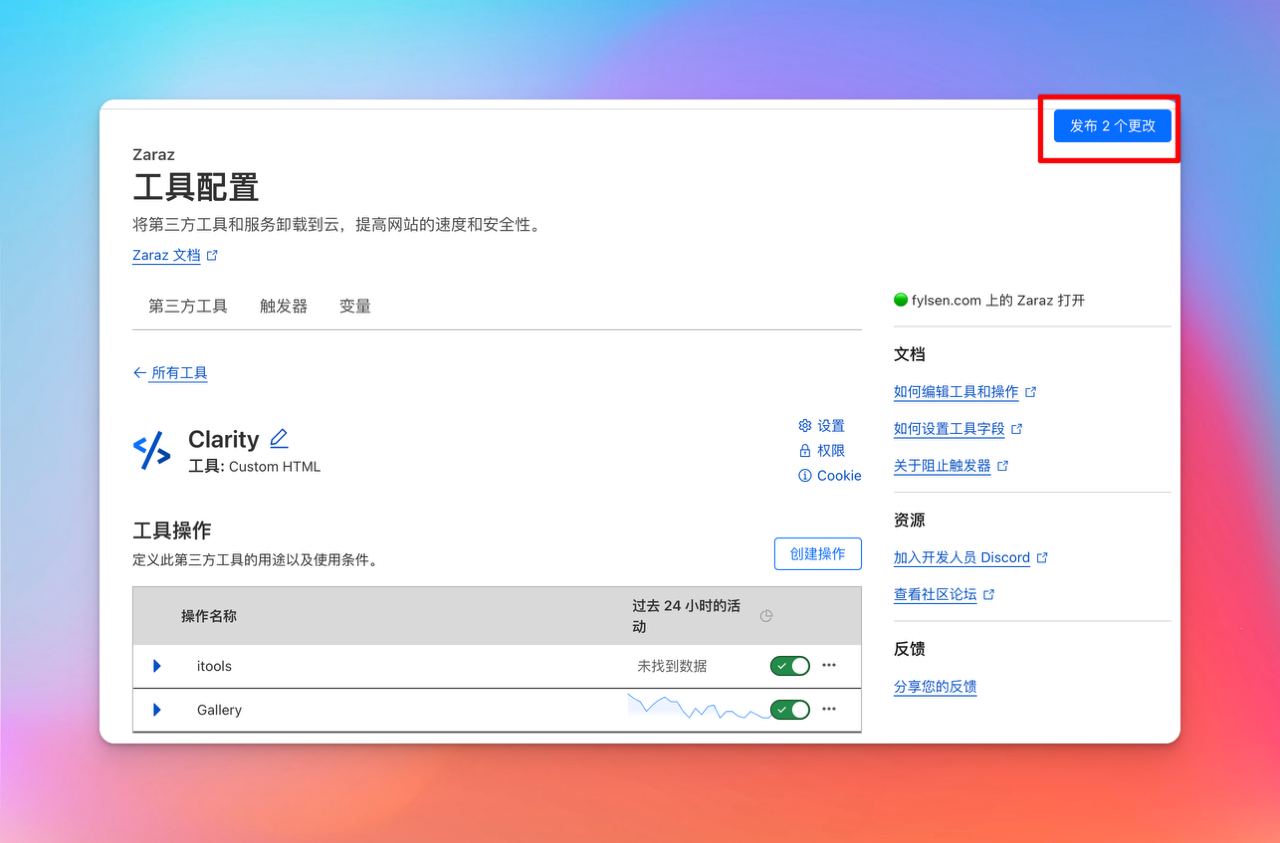
Task: Click the 未找到数据 cell in itools row
Action: tap(672, 666)
